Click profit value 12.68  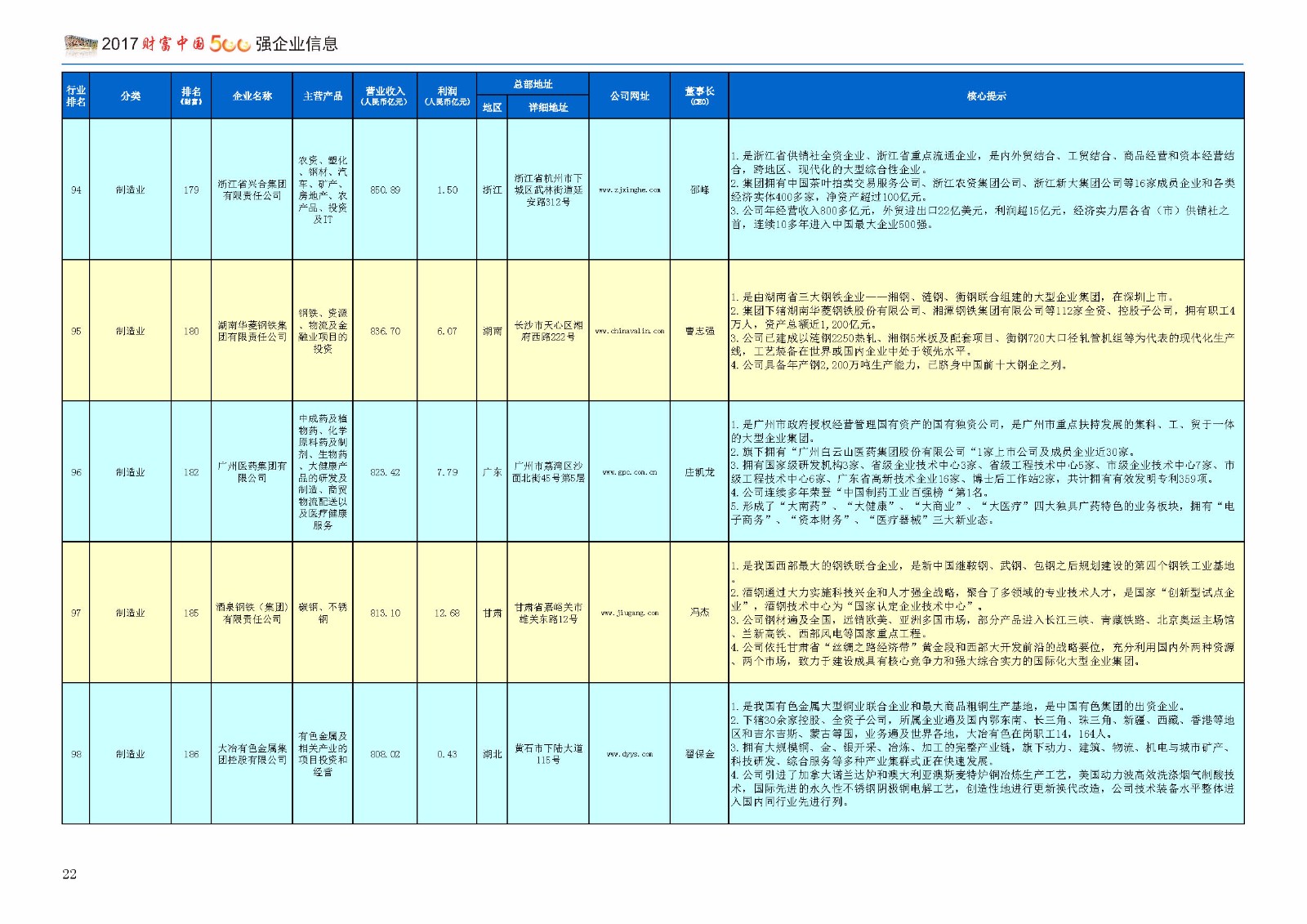tap(447, 613)
